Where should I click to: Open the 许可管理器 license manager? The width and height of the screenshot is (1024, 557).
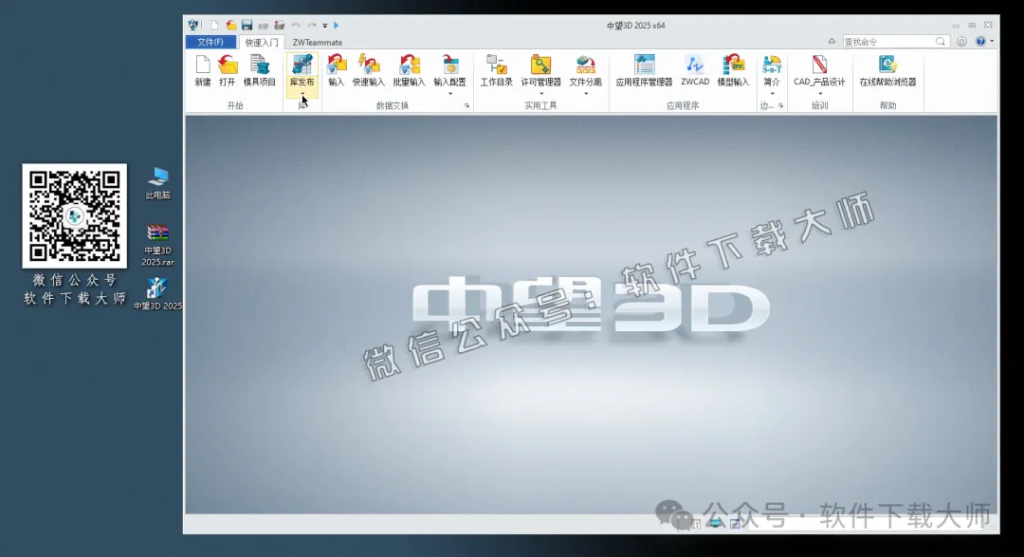[541, 65]
